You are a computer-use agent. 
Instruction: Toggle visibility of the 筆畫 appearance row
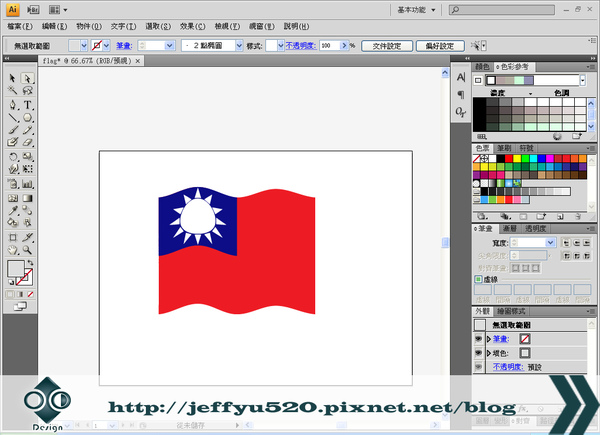pyautogui.click(x=478, y=339)
